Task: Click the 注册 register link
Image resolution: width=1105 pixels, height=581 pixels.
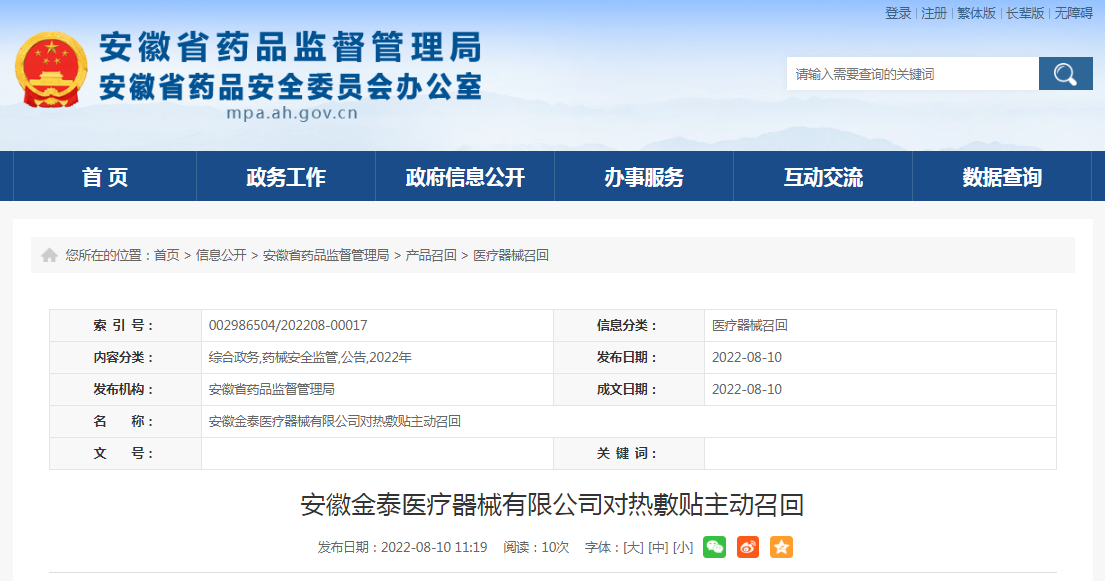Action: 934,13
